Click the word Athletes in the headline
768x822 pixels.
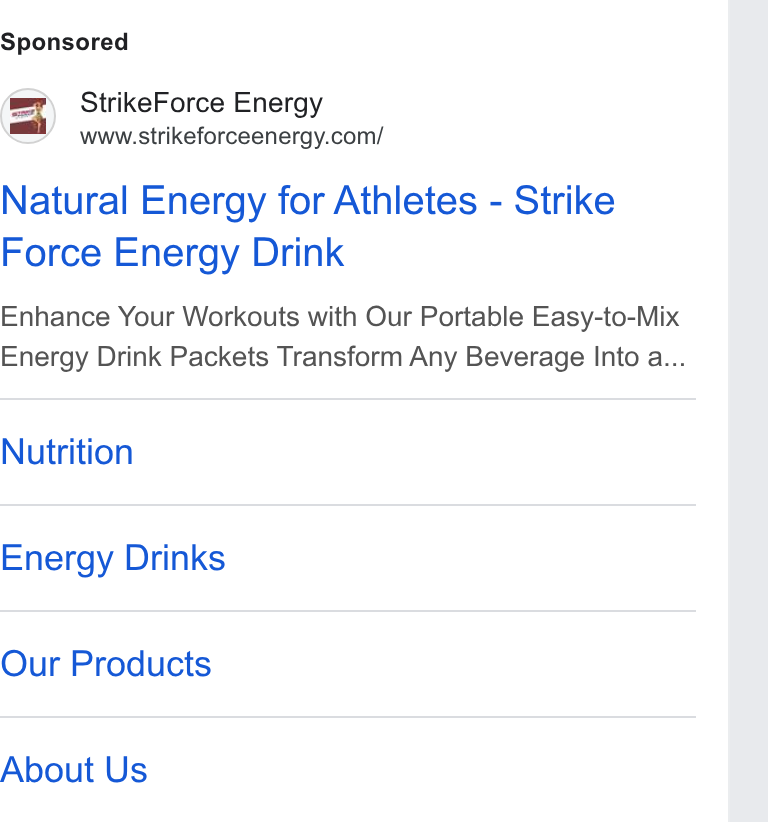point(406,200)
